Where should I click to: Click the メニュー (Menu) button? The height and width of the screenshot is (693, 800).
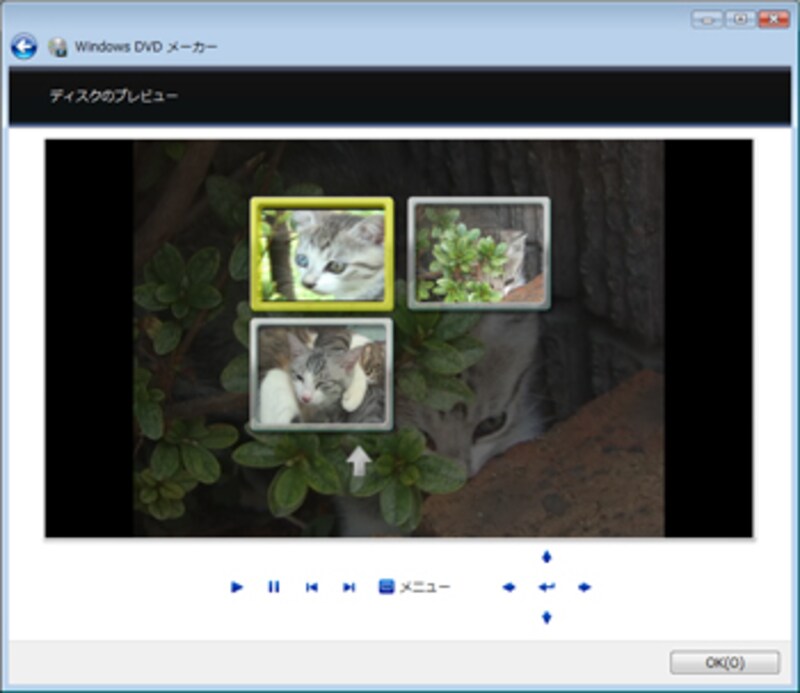pos(414,587)
